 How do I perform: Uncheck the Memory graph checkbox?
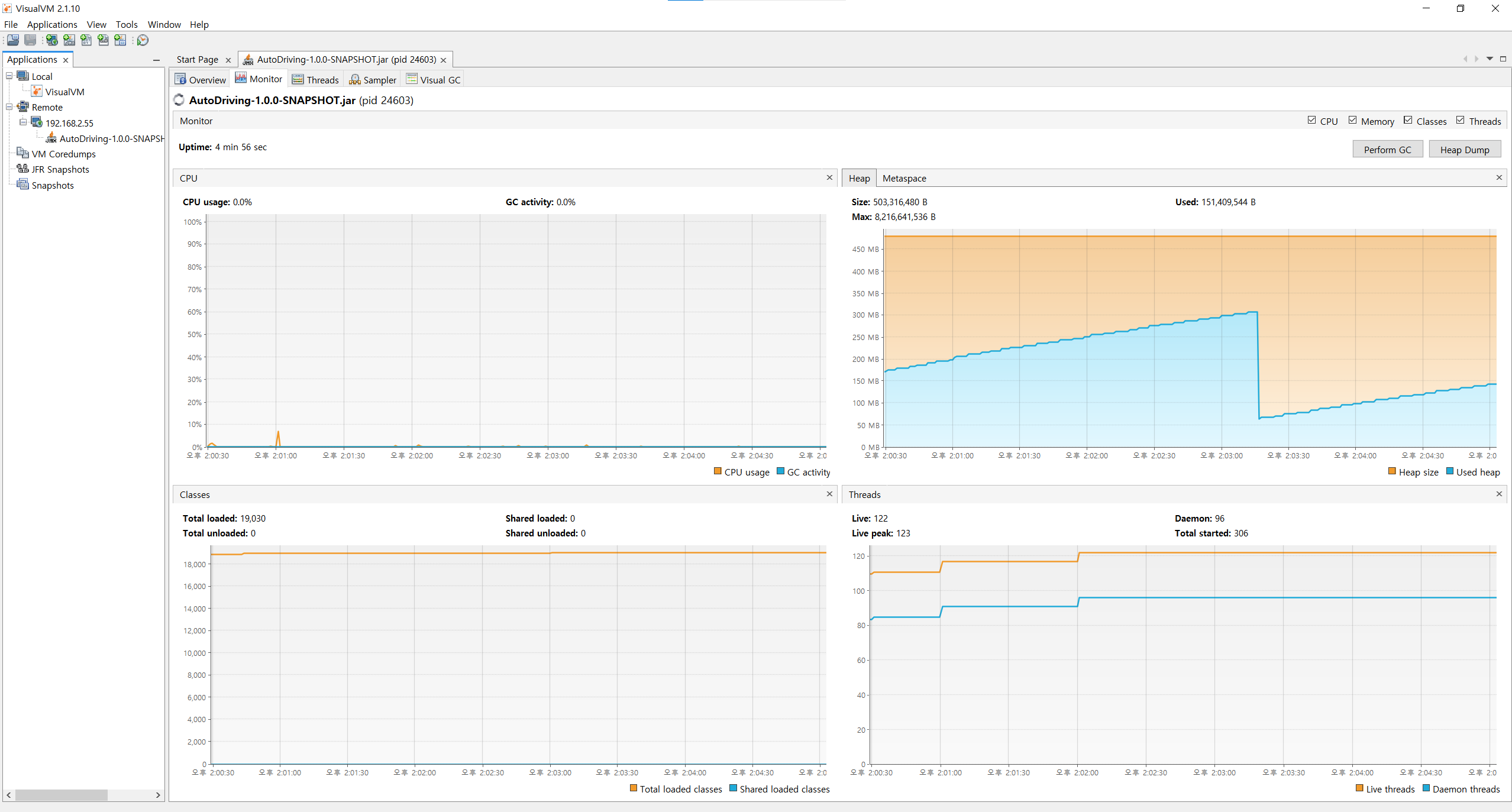[x=1352, y=121]
